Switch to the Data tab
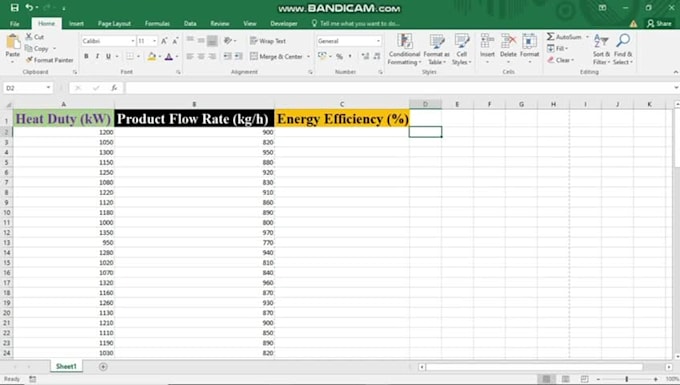Viewport: 680px width, 385px height. (x=190, y=23)
